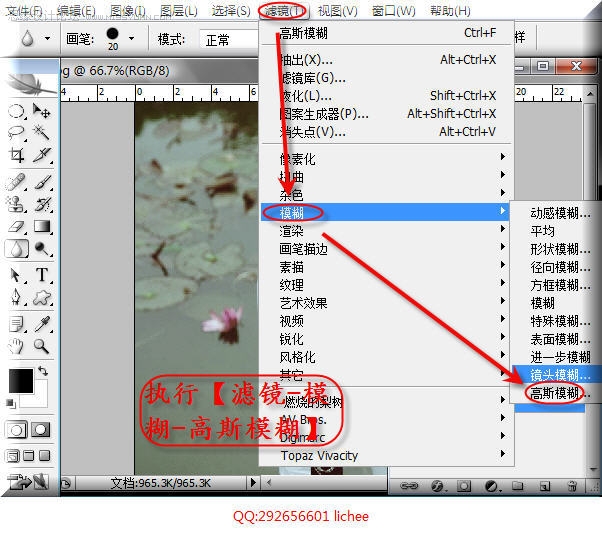Select the Type tool

click(41, 275)
